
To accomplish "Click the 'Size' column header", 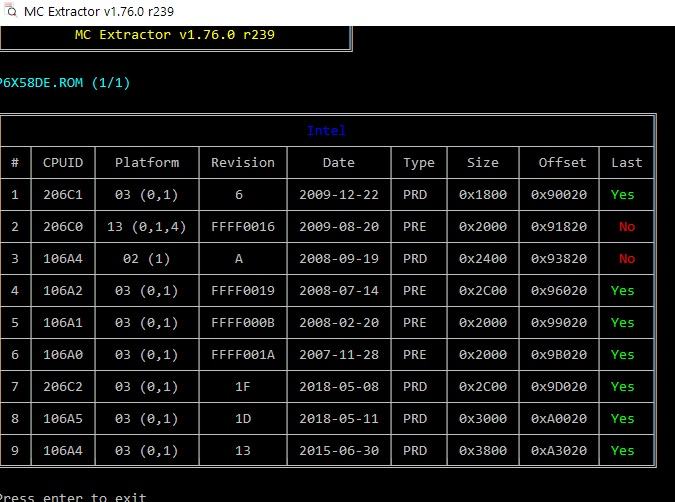I will pyautogui.click(x=483, y=162).
